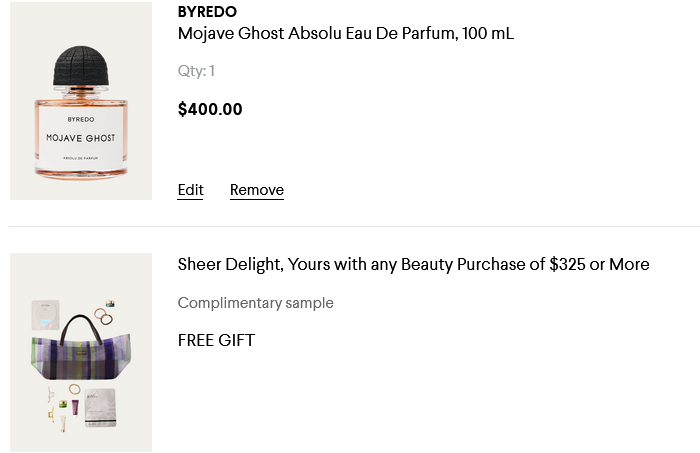Click the divider line between the two items
The image size is (700, 453).
tap(350, 227)
